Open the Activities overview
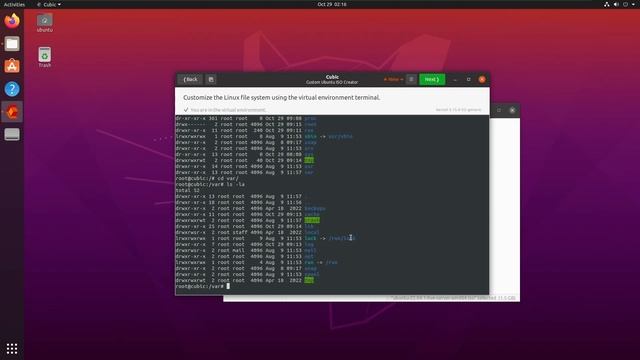640x360 pixels. (14, 4)
